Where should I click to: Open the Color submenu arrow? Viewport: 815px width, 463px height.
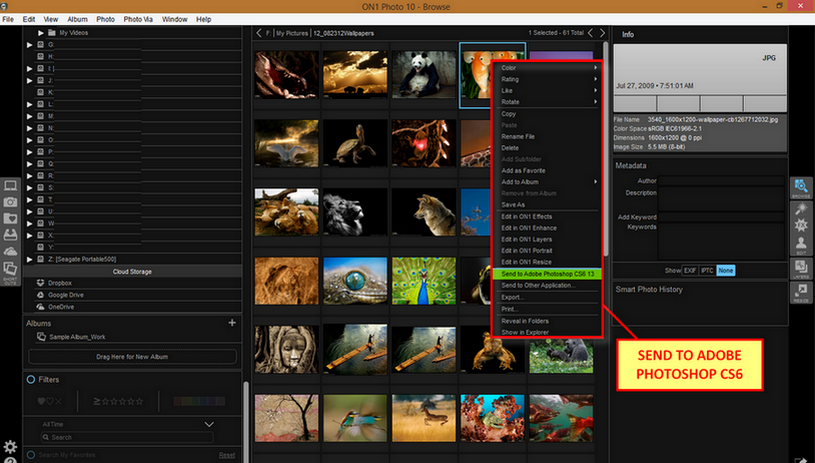(x=596, y=68)
